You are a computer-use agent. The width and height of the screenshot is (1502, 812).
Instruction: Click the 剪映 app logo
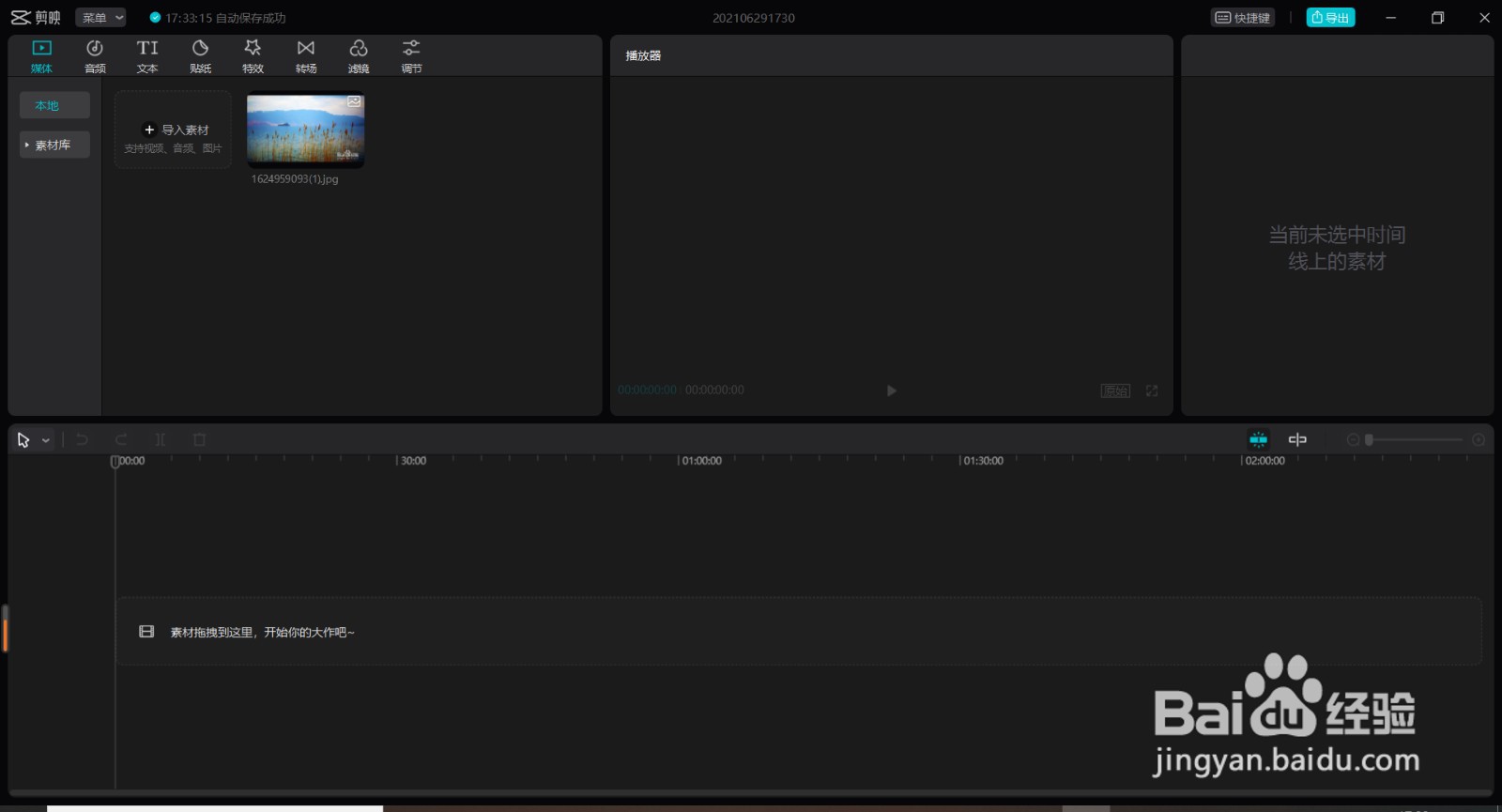[36, 18]
